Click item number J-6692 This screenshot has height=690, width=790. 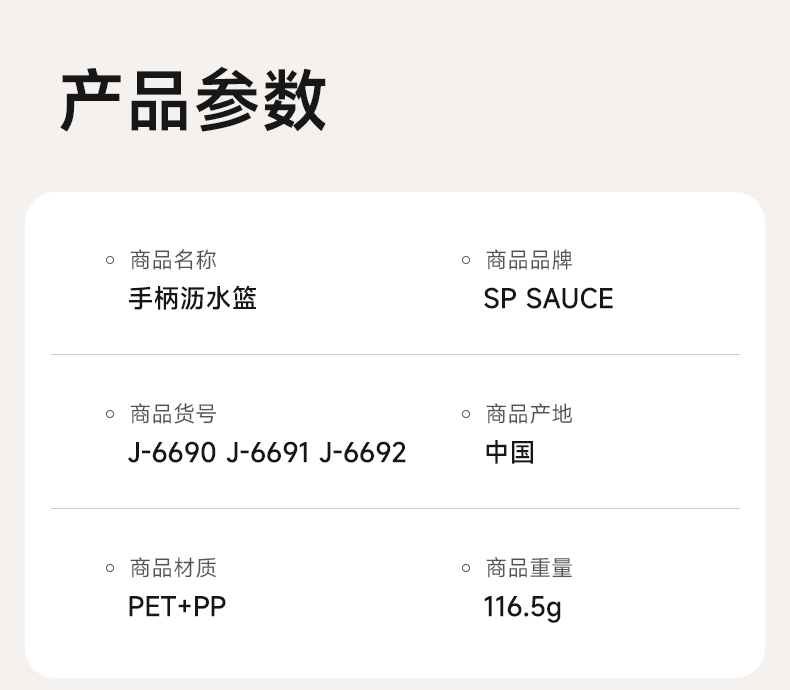[363, 452]
